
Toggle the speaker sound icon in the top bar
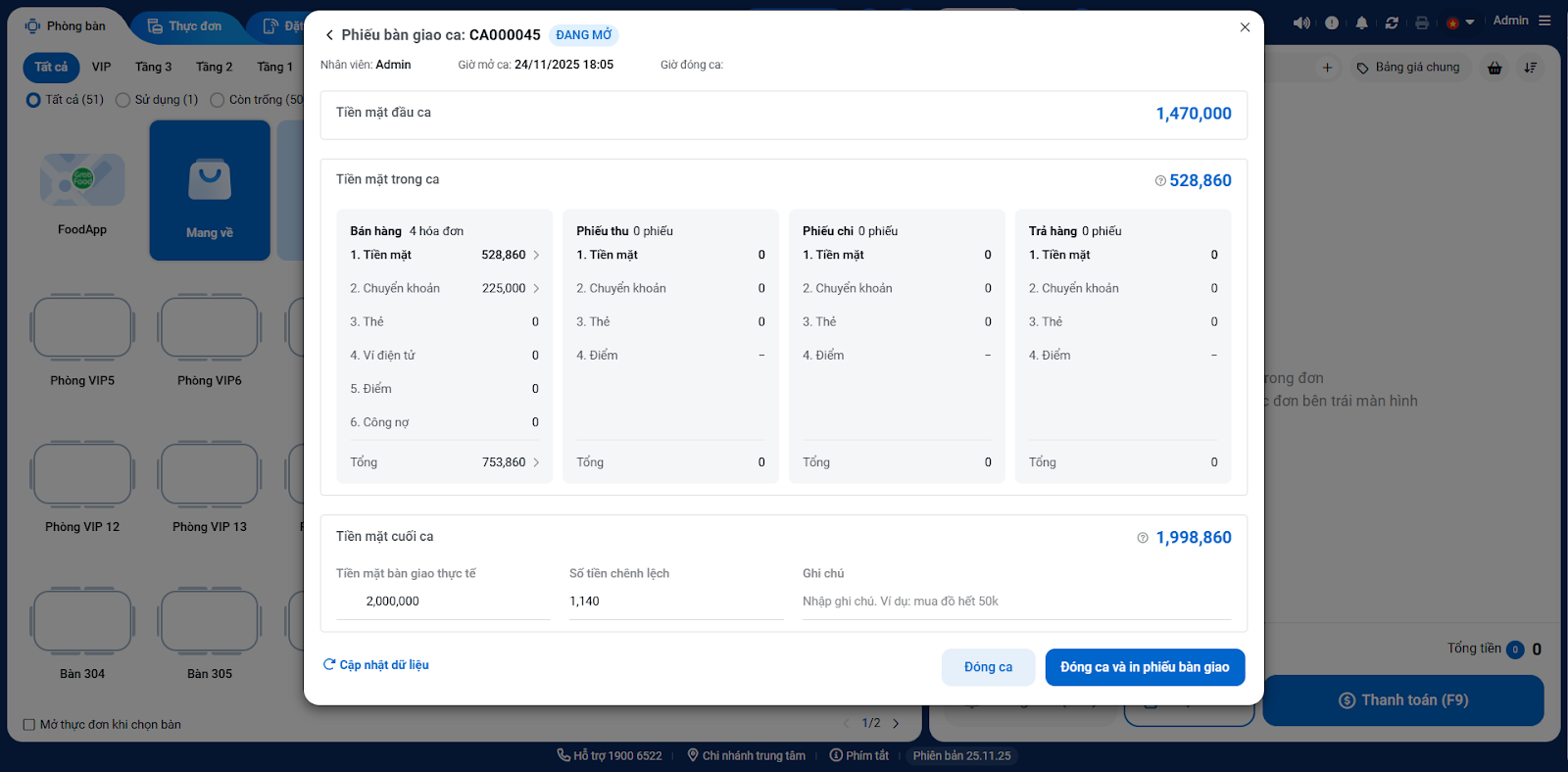point(1301,23)
